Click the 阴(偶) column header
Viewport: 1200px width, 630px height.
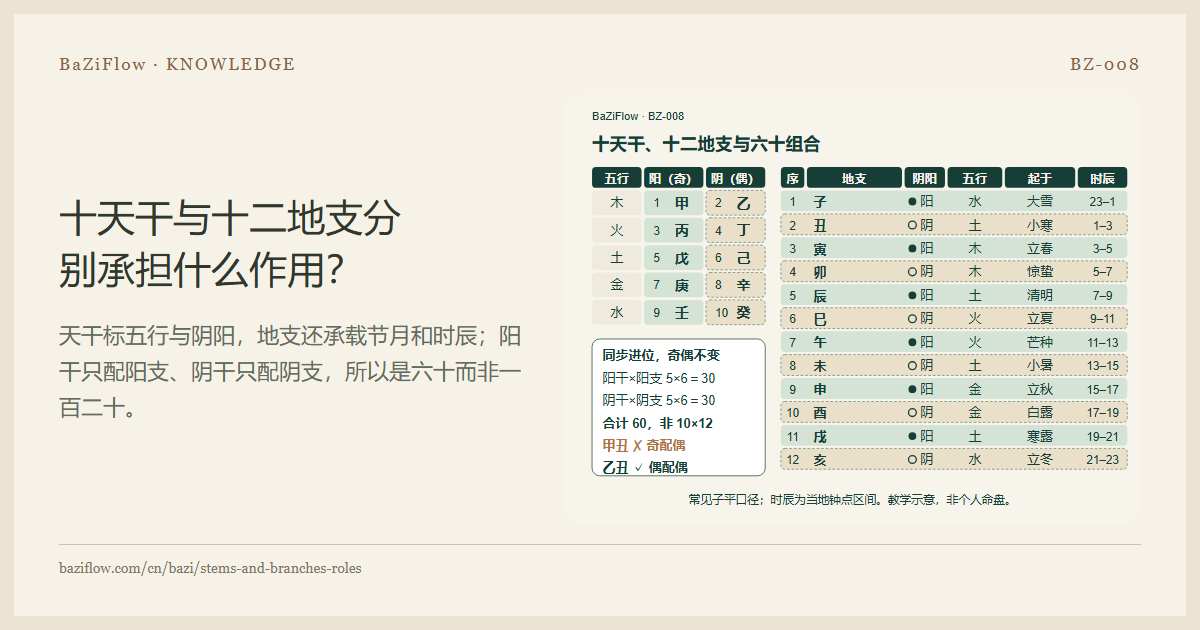coord(735,178)
